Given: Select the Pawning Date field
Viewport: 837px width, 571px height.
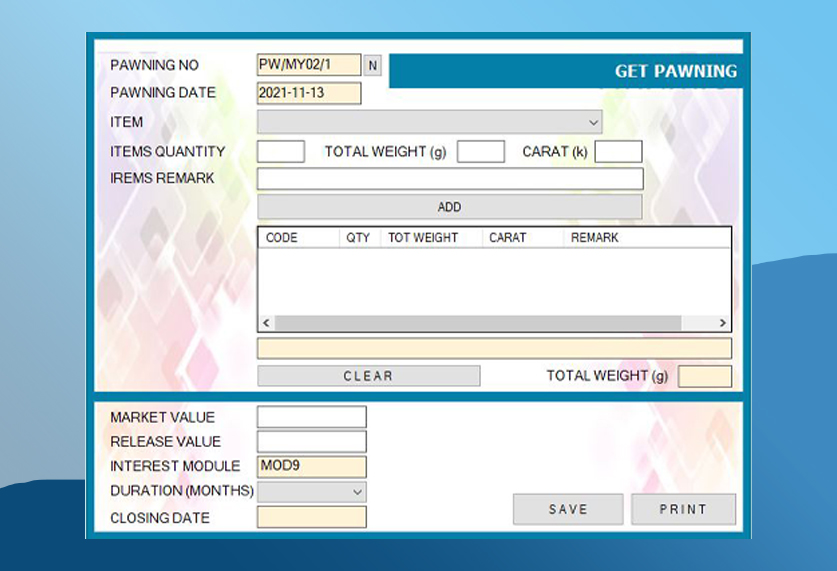Looking at the screenshot, I should (x=308, y=93).
